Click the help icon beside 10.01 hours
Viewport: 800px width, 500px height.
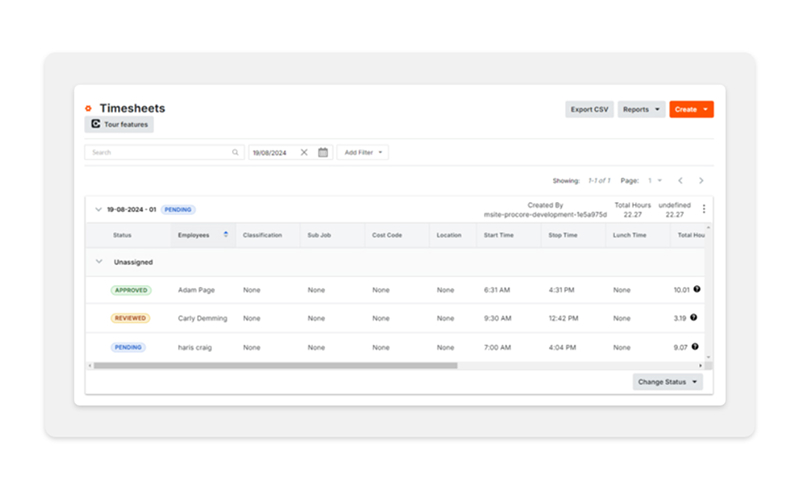pyautogui.click(x=696, y=289)
